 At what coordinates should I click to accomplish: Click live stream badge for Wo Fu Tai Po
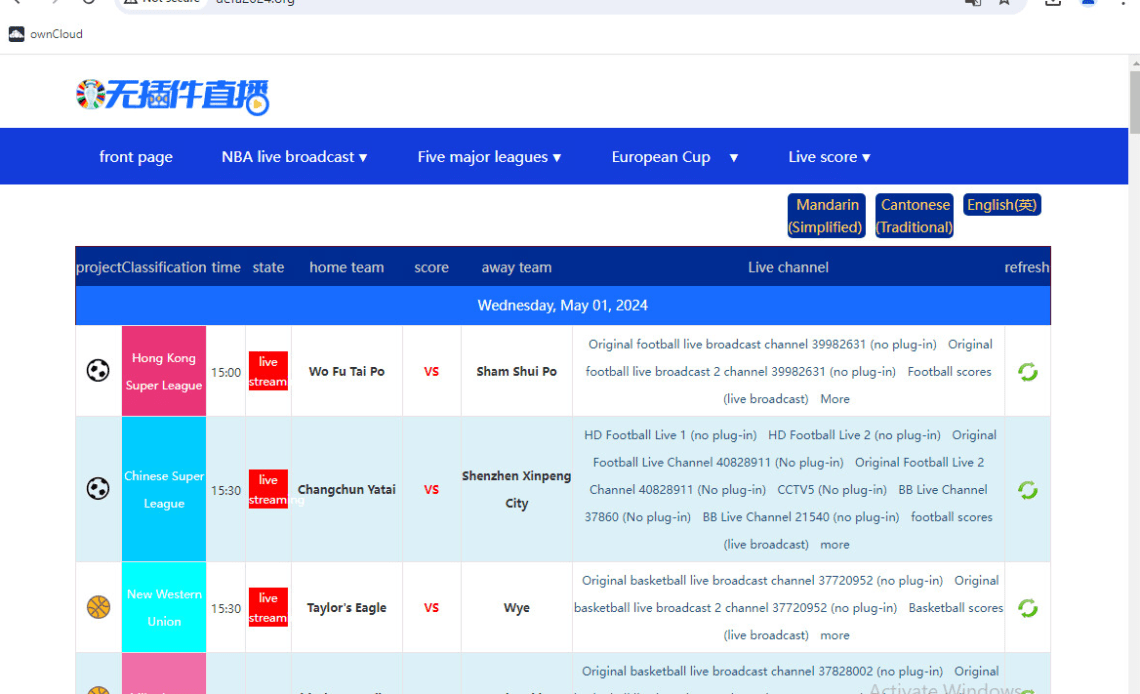tap(268, 371)
